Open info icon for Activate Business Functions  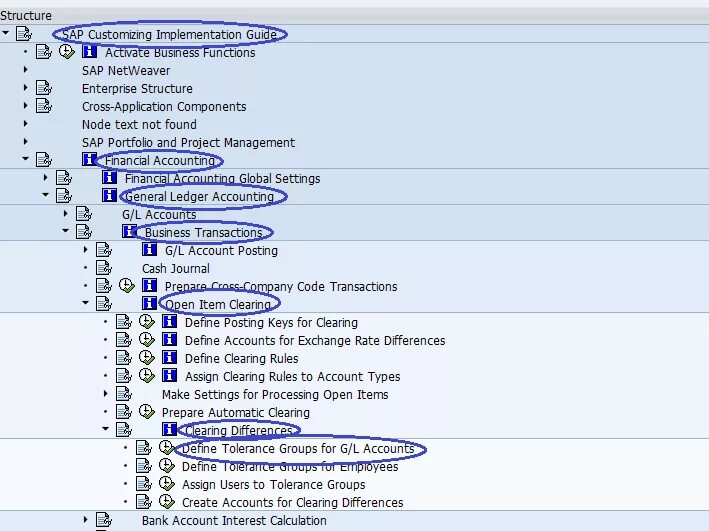pyautogui.click(x=89, y=51)
